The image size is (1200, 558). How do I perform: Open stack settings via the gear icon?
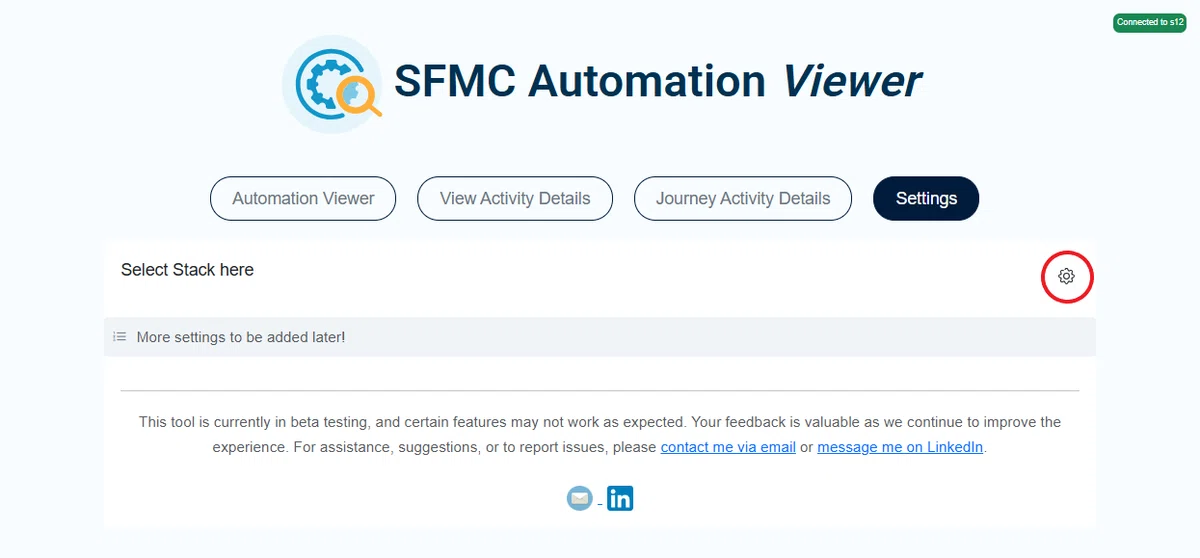click(x=1066, y=276)
